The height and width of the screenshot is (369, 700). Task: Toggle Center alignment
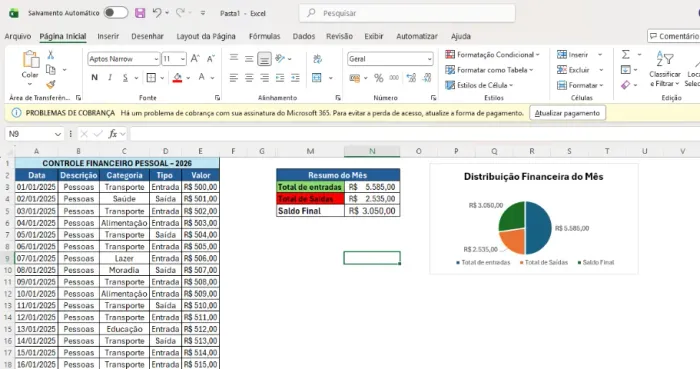(249, 78)
